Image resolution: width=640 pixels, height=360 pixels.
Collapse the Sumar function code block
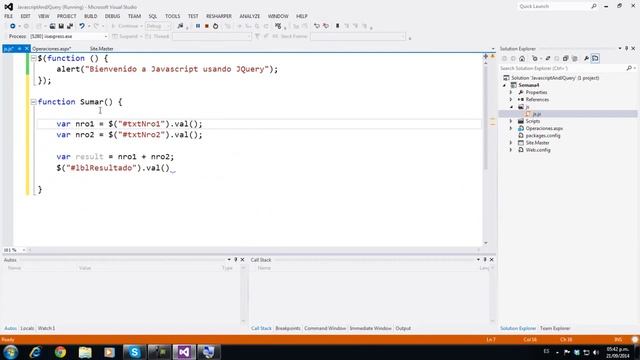(33, 102)
